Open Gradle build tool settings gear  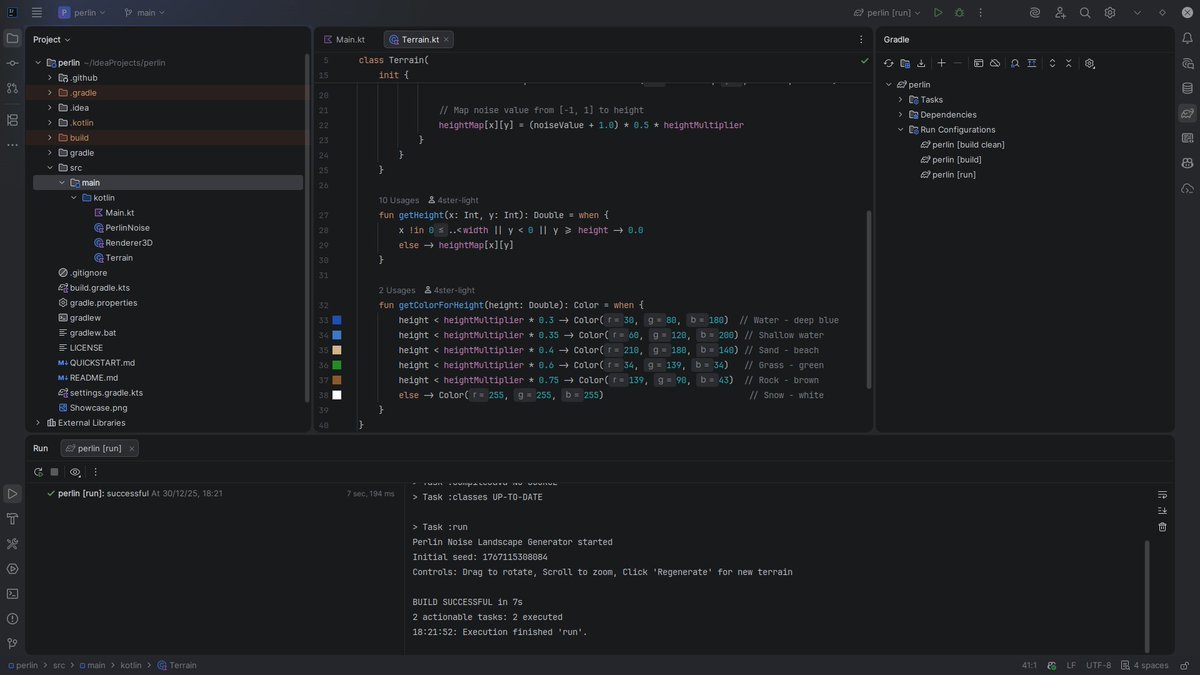tap(1090, 63)
